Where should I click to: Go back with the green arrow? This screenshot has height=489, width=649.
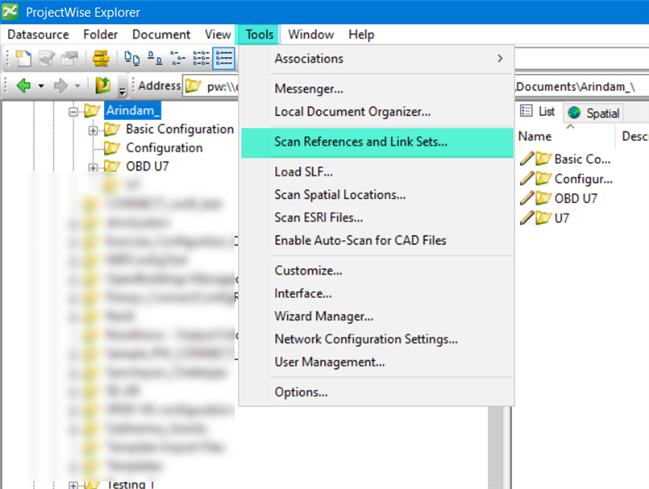click(24, 86)
